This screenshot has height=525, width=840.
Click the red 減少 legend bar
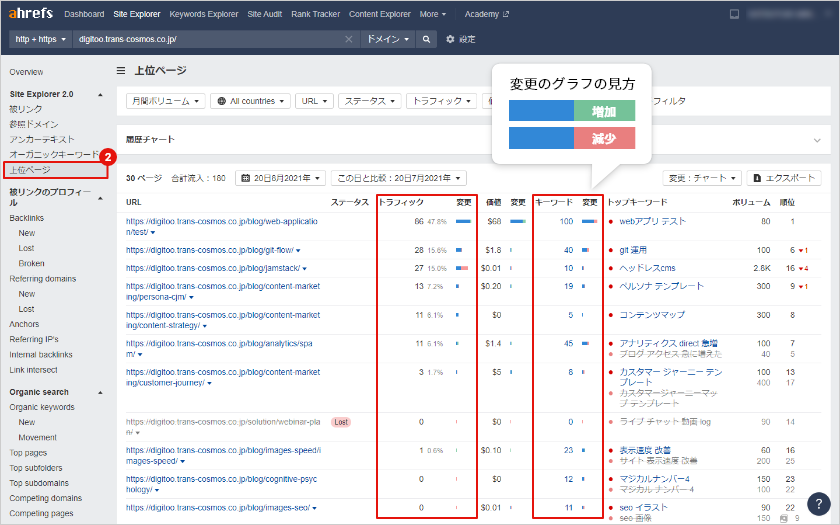point(604,138)
